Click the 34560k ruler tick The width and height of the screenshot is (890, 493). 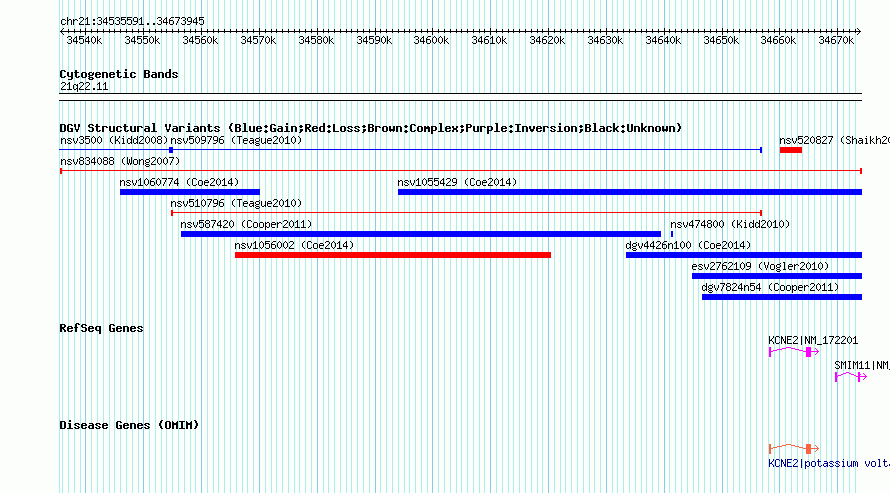click(200, 40)
